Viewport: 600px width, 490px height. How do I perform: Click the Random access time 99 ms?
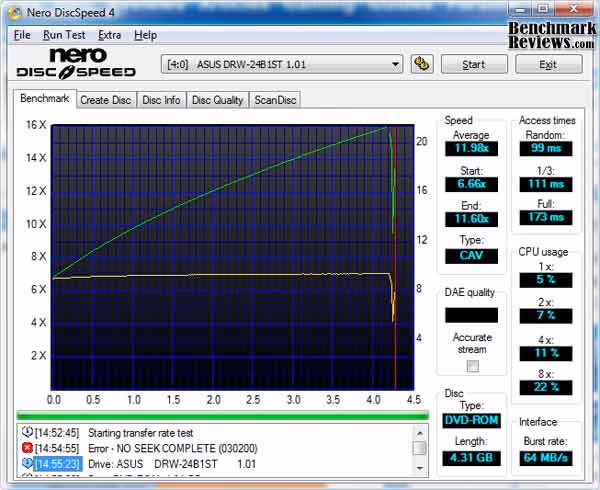(x=546, y=148)
